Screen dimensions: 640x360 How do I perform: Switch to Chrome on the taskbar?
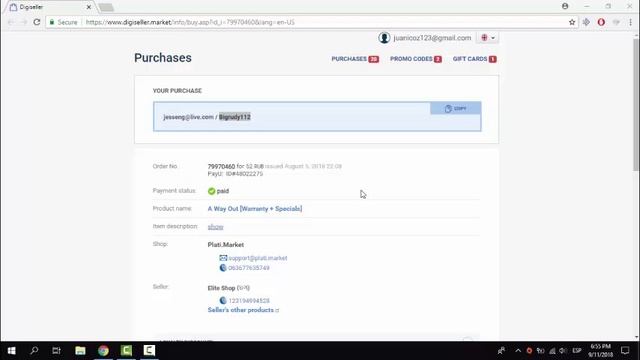[103, 351]
